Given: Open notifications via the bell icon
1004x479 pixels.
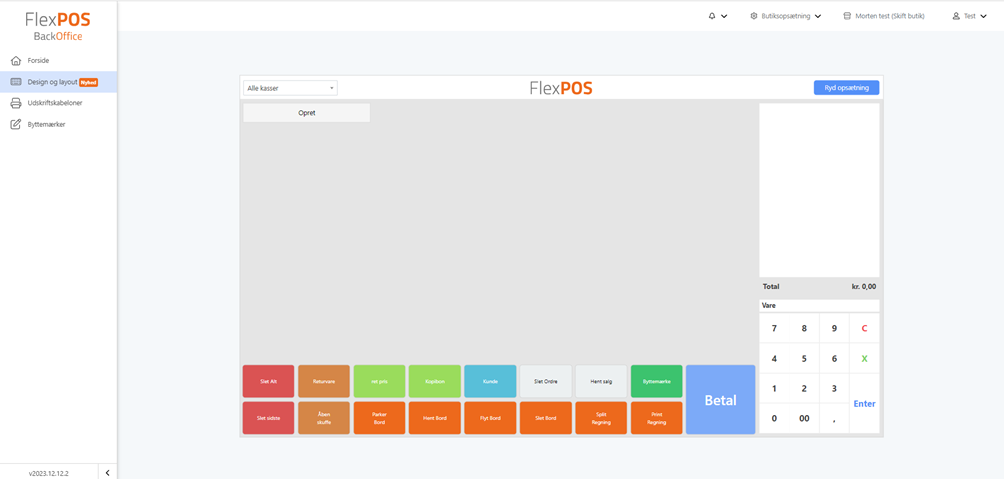Looking at the screenshot, I should click(x=712, y=16).
